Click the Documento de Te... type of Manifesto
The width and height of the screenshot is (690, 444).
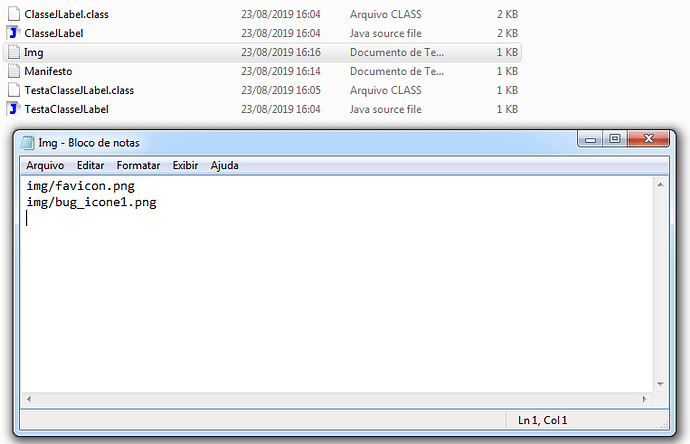(x=397, y=71)
